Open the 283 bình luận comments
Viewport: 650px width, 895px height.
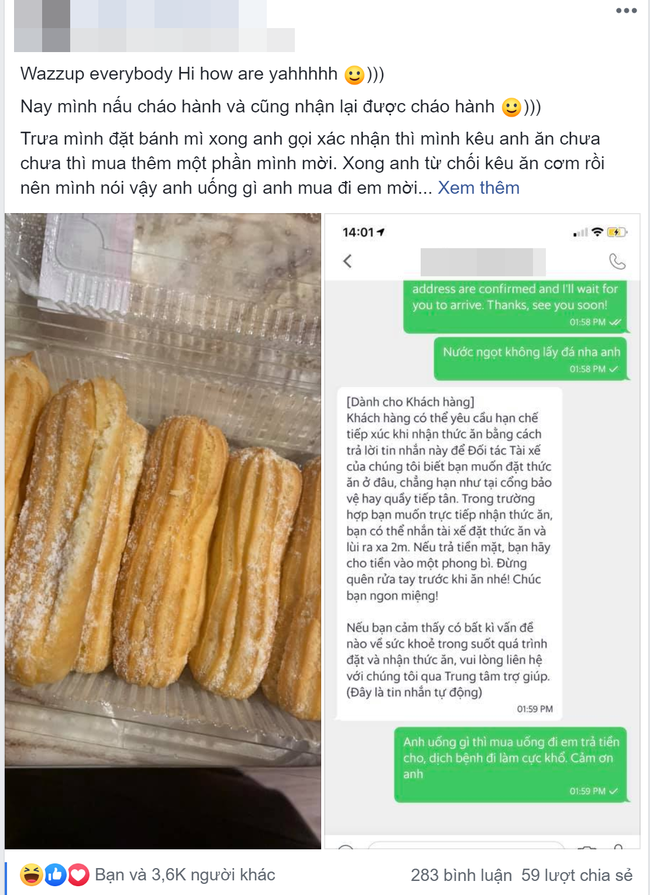461,875
